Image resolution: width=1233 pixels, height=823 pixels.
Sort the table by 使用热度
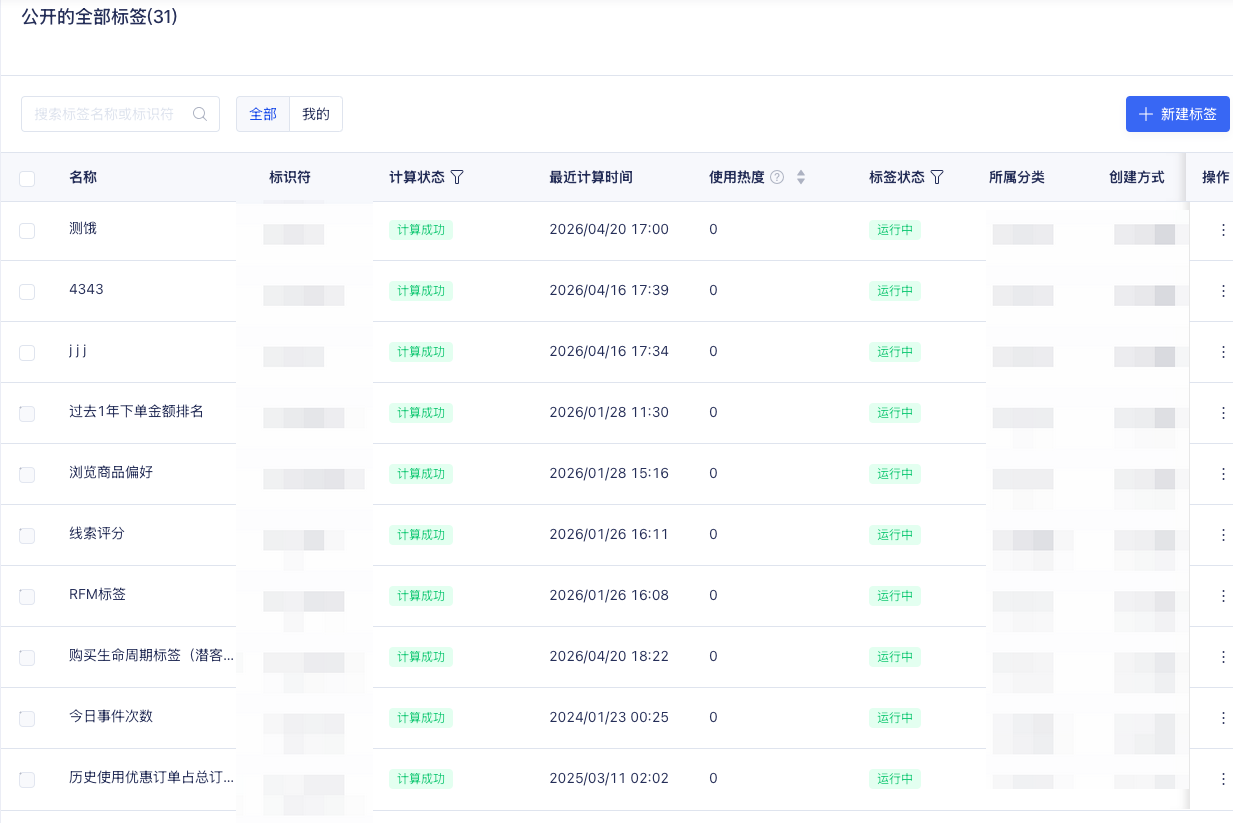[x=800, y=177]
